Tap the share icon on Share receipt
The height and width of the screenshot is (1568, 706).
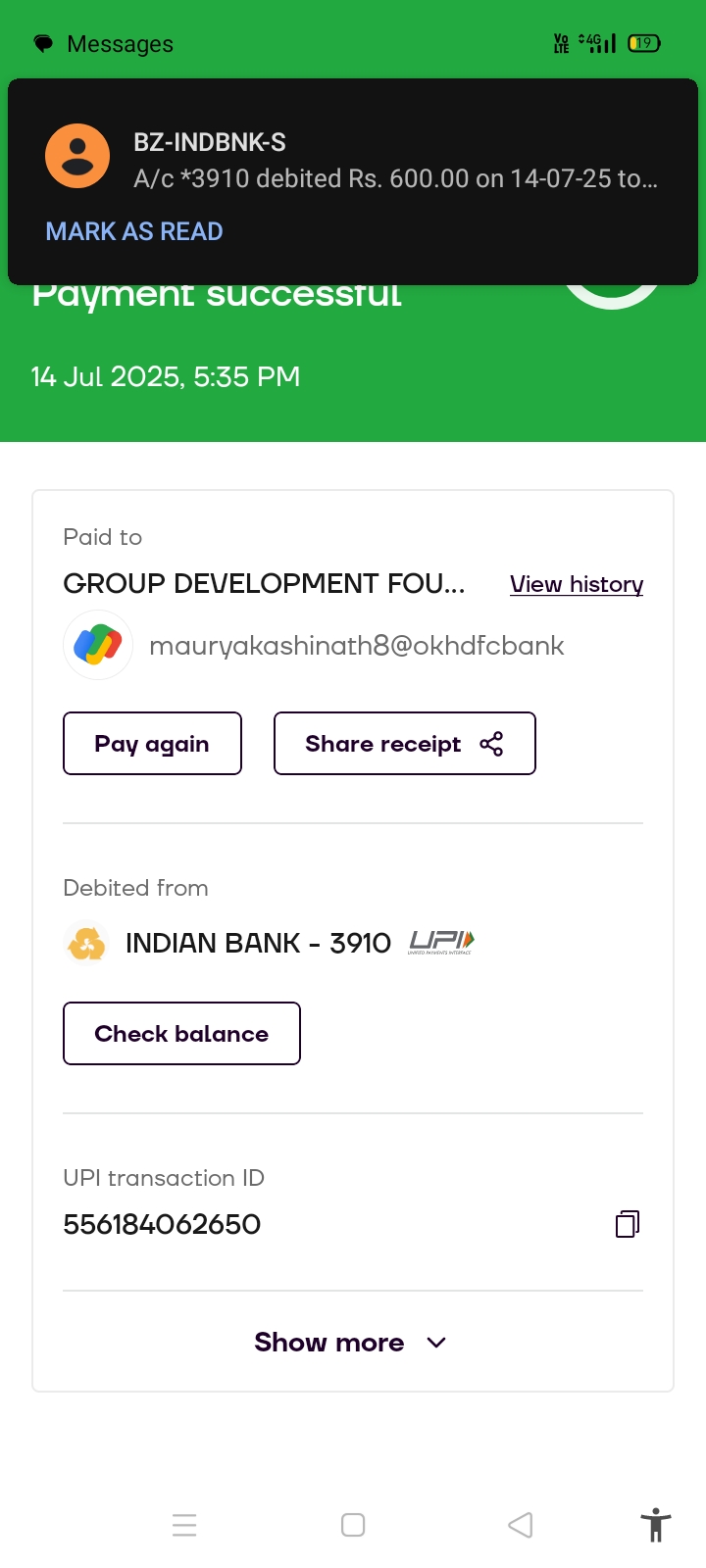tap(491, 744)
